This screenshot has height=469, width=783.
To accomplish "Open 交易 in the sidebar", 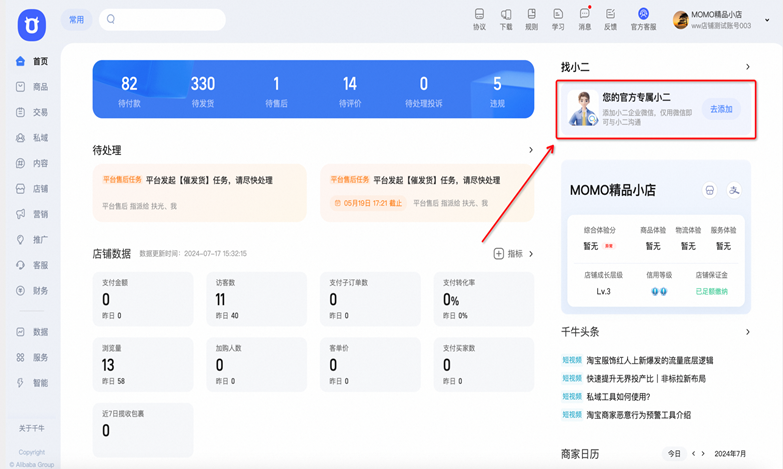I will (32, 112).
